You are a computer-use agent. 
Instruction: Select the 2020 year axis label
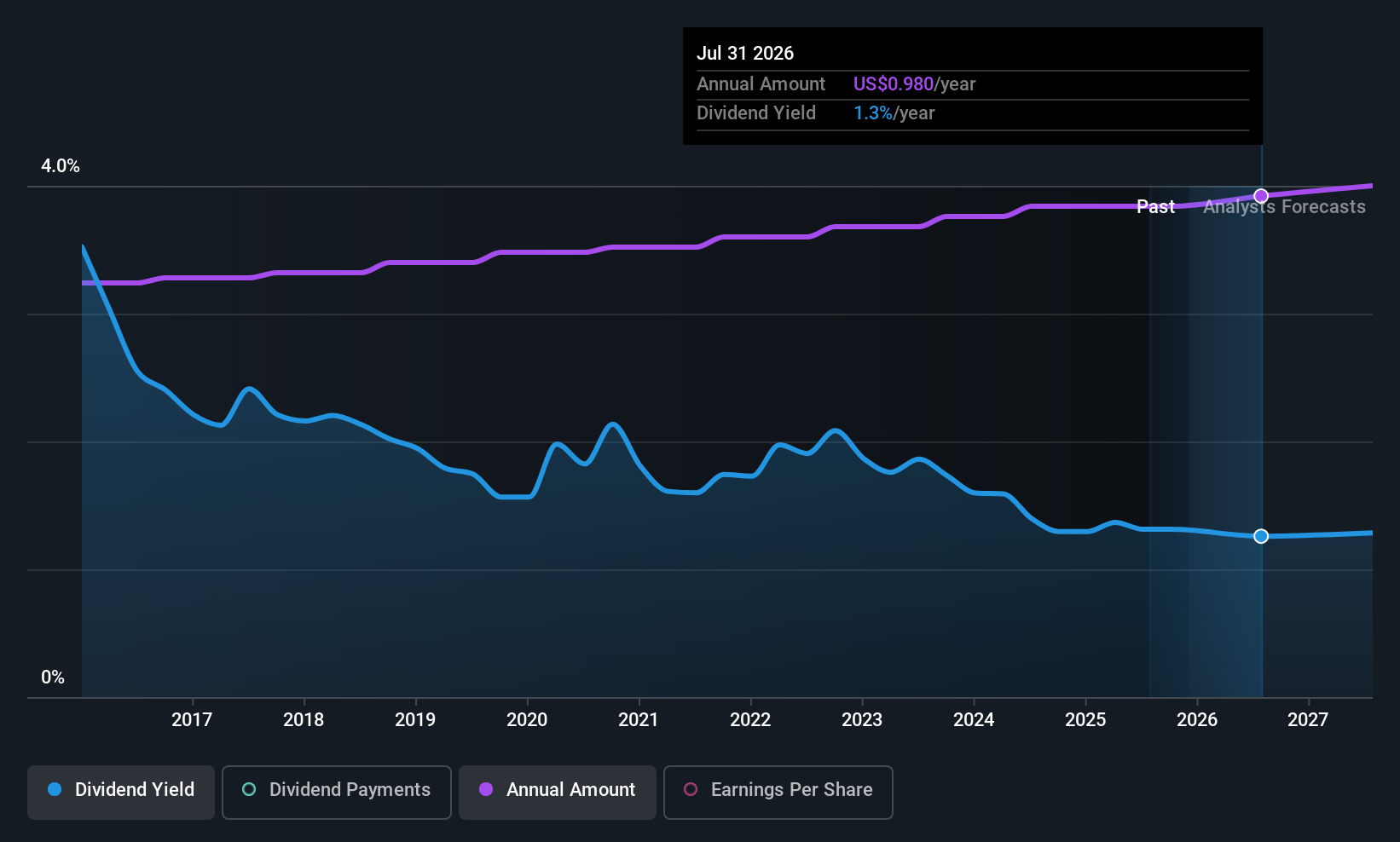point(527,720)
